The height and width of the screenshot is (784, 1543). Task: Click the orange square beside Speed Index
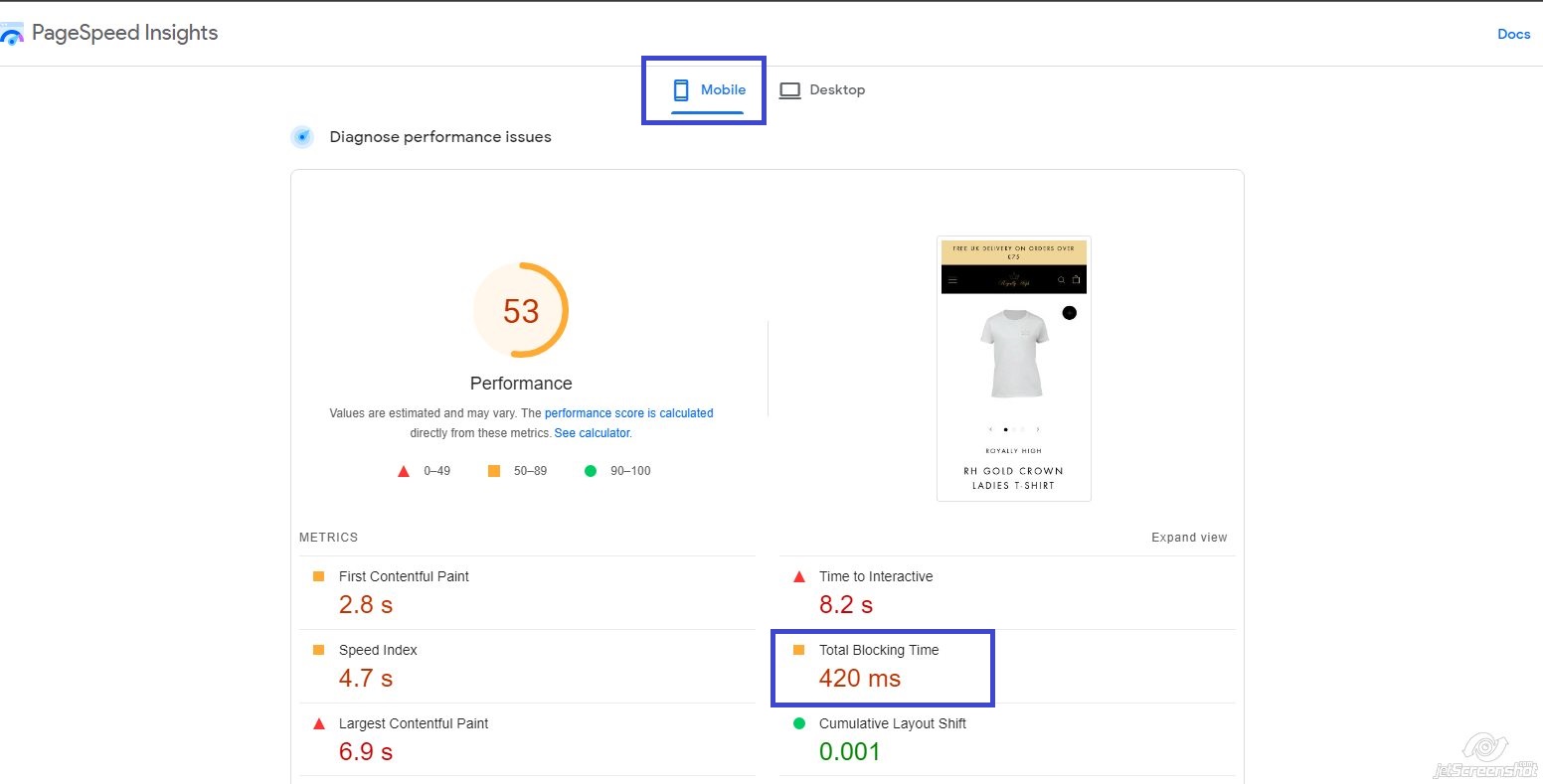(x=318, y=650)
